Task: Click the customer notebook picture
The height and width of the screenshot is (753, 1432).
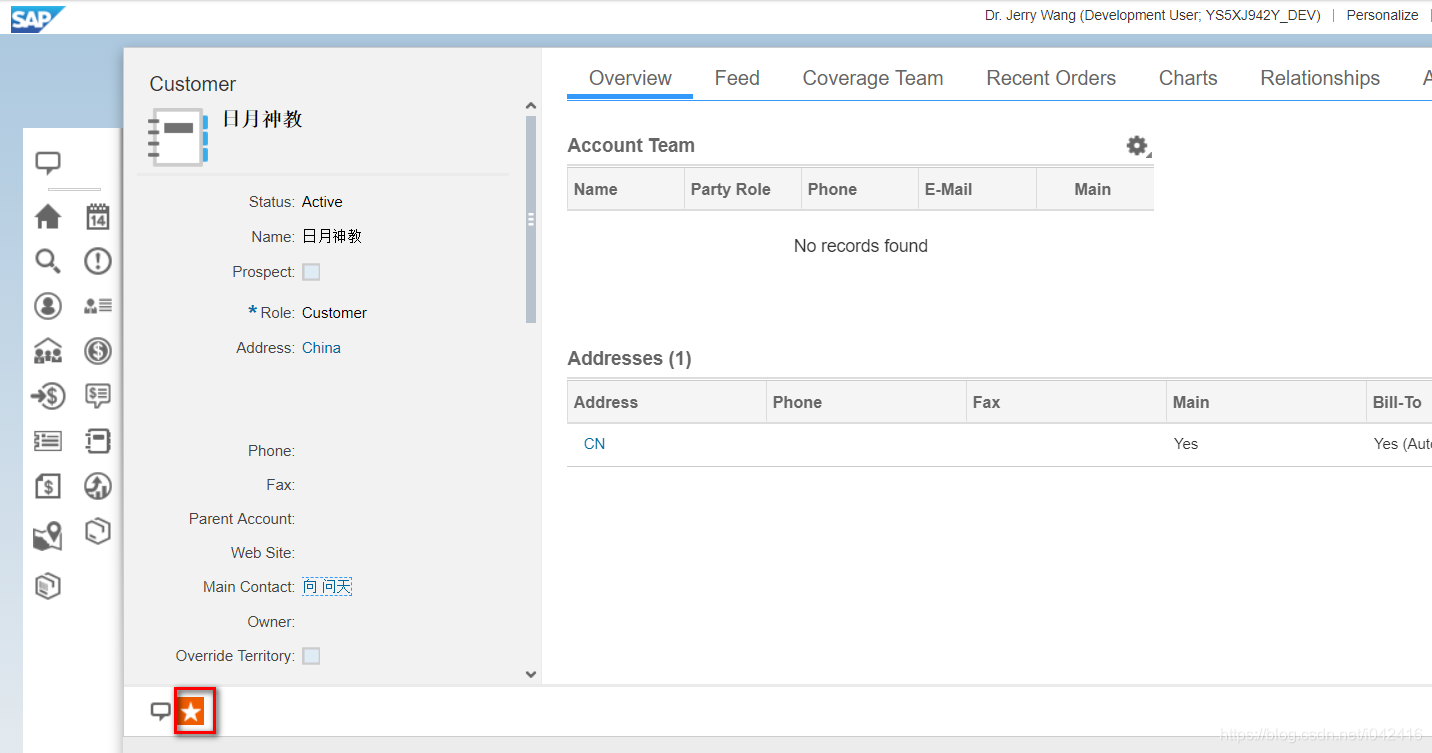Action: [178, 138]
